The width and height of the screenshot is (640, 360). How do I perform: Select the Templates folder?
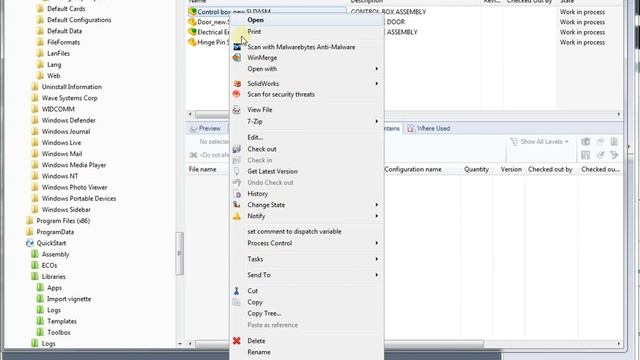click(62, 321)
